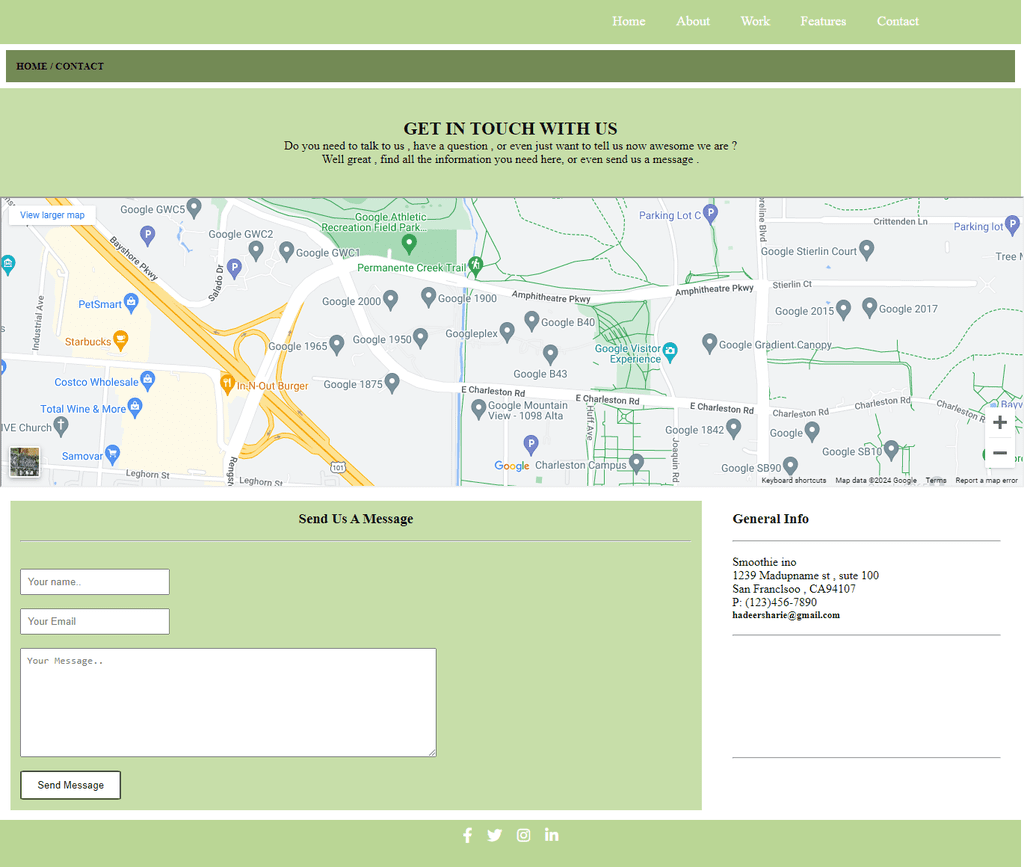1024x867 pixels.
Task: Select the Google Visitor Experience marker
Action: 670,351
